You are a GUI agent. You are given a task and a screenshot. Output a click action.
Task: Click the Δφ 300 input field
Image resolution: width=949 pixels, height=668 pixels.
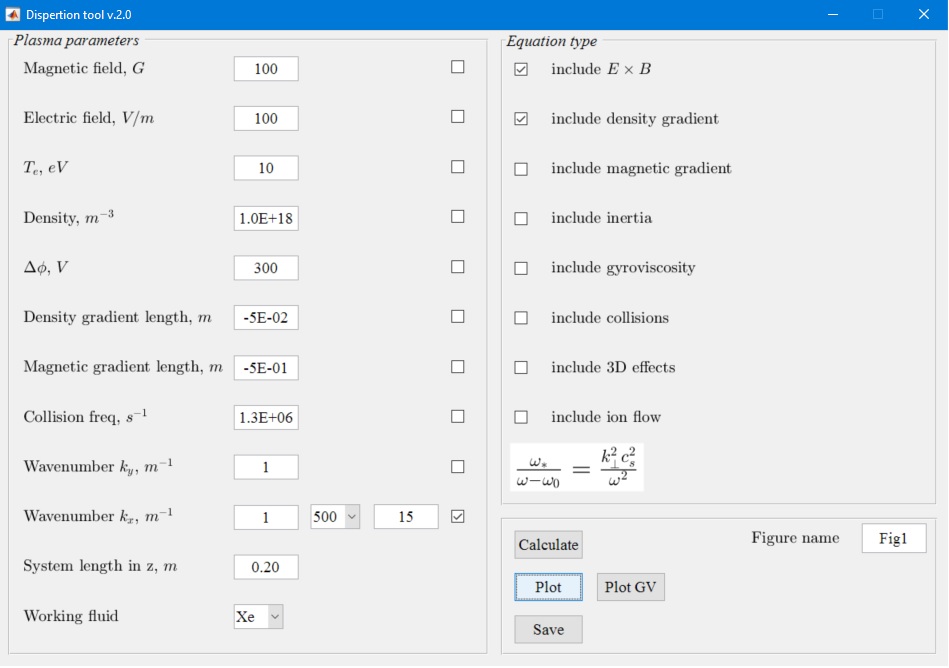pyautogui.click(x=266, y=268)
